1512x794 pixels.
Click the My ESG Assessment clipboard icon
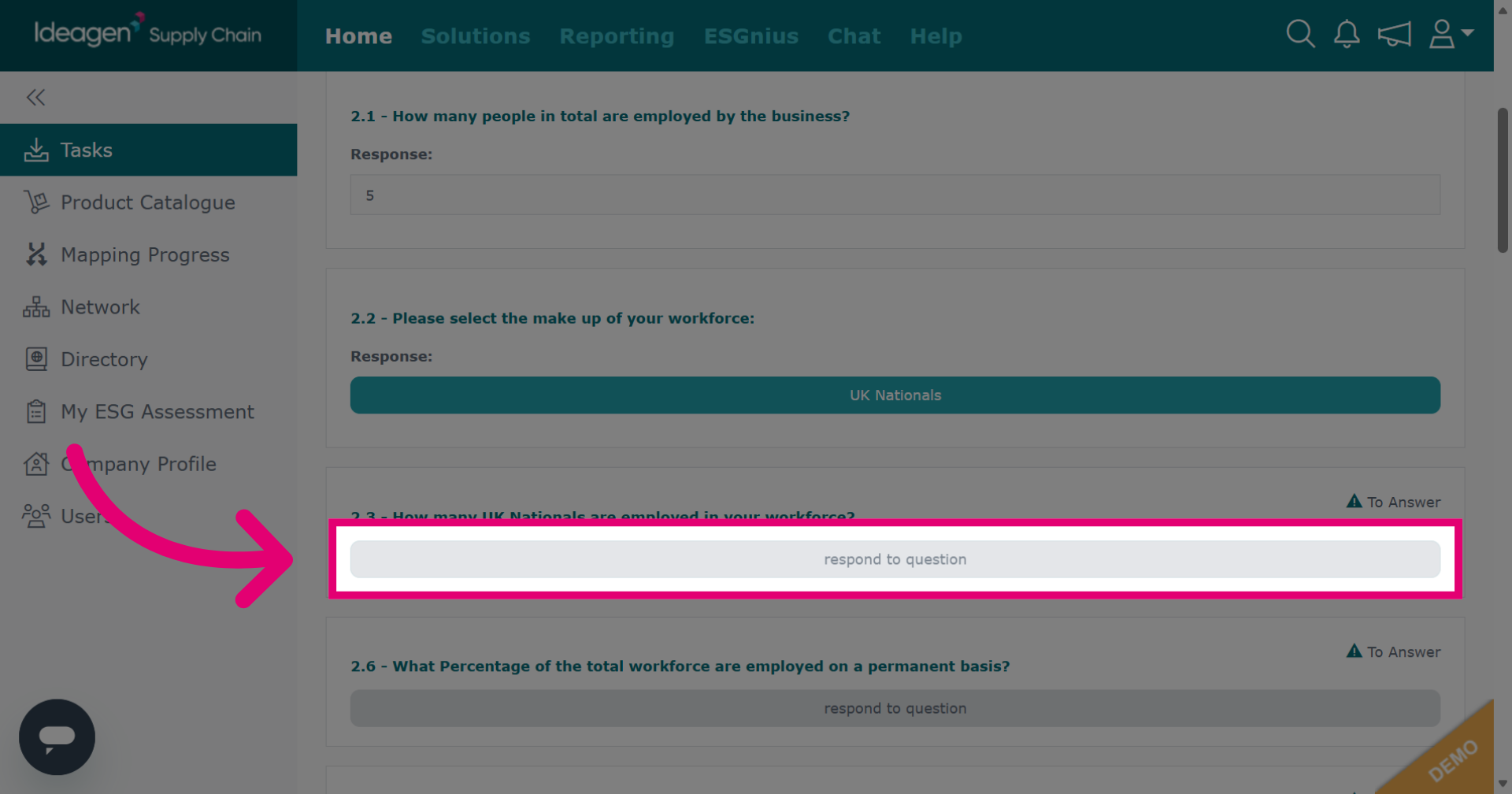[36, 411]
